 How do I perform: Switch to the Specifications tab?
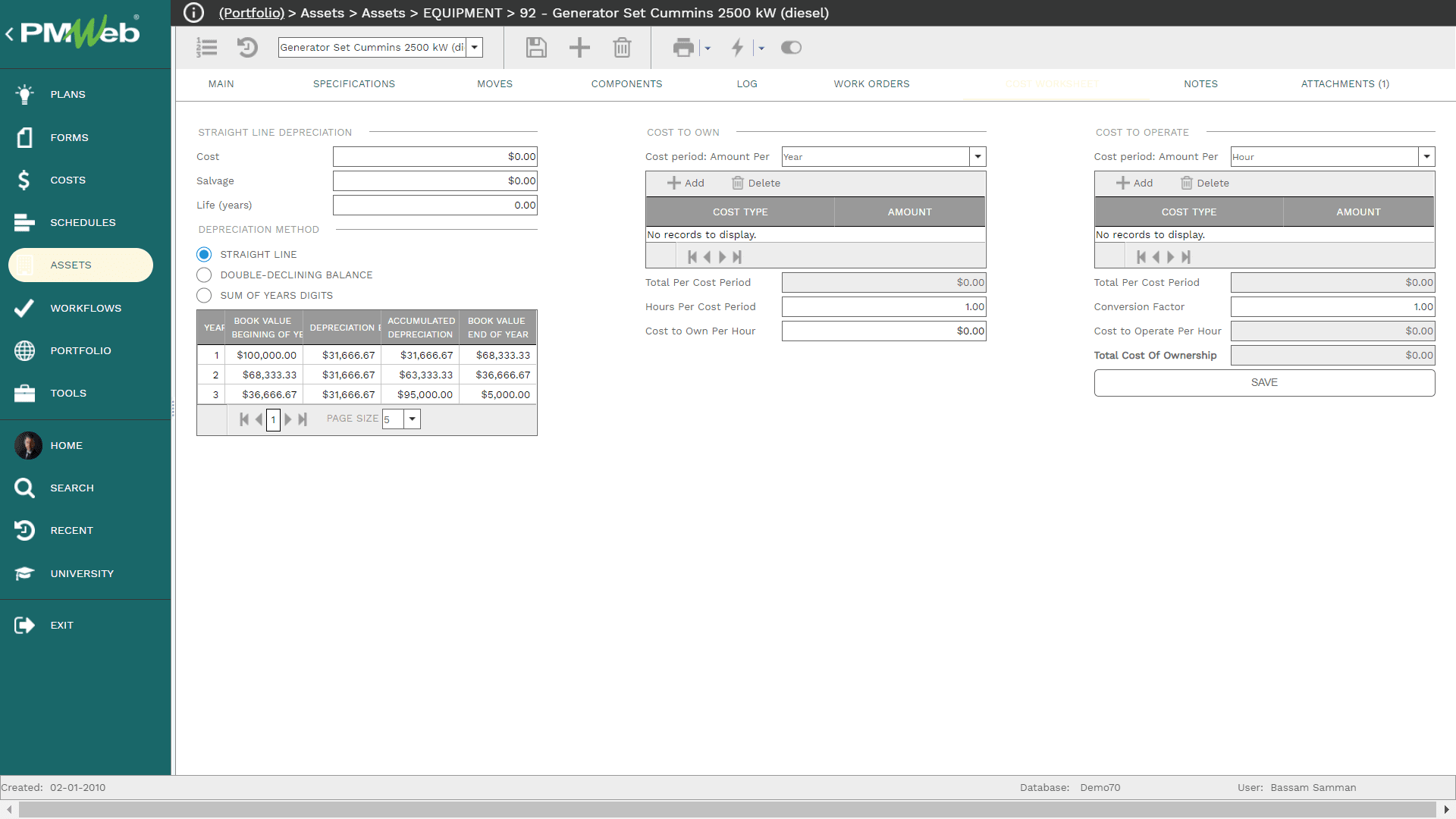tap(354, 84)
